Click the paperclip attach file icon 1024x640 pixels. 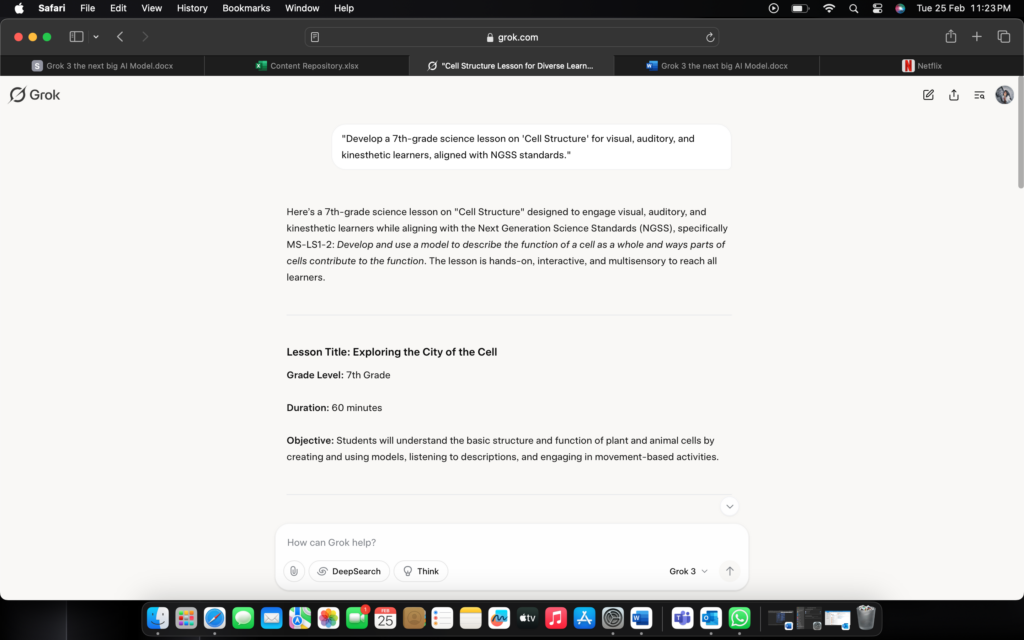293,571
